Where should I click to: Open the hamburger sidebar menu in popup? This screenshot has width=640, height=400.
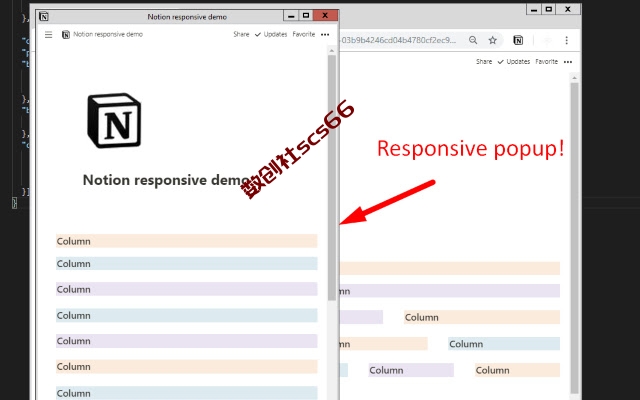coord(49,35)
